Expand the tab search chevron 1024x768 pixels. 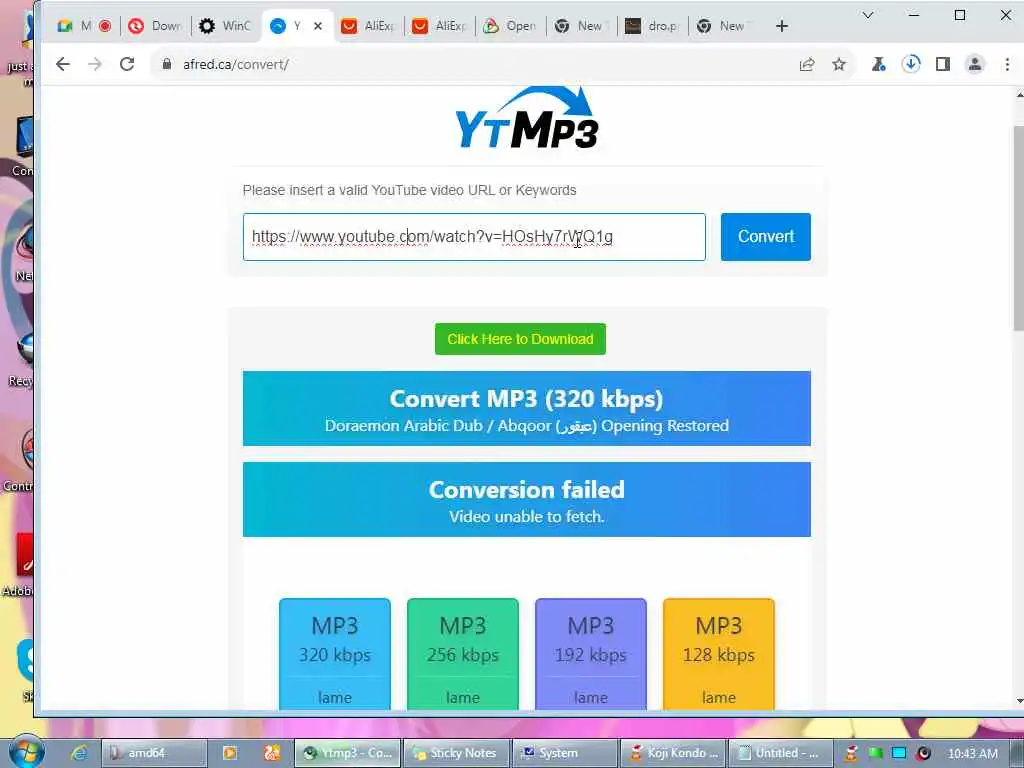point(868,15)
